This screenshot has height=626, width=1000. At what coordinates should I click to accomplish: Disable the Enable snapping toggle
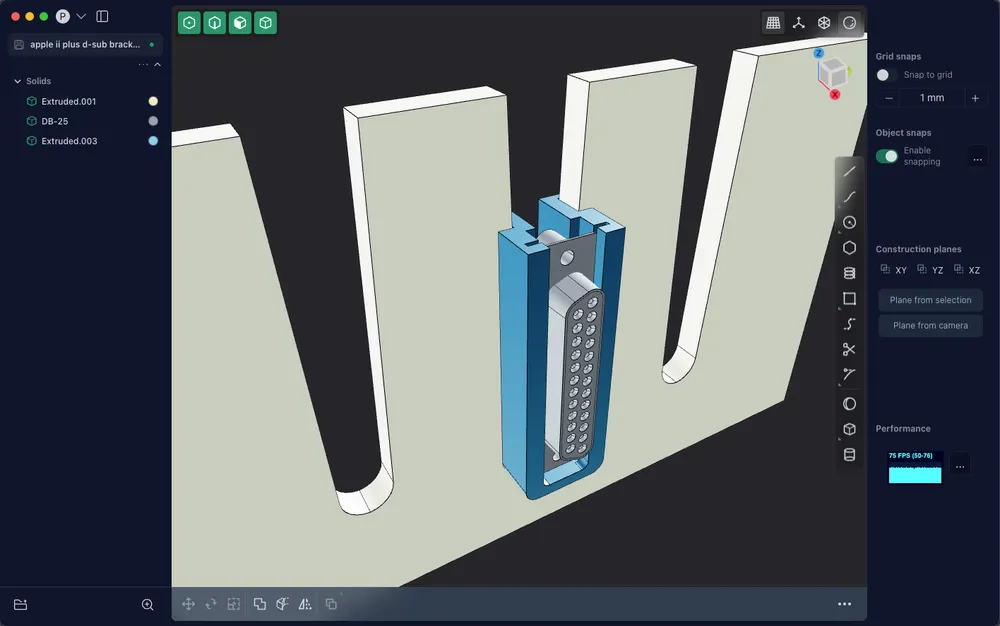click(886, 156)
